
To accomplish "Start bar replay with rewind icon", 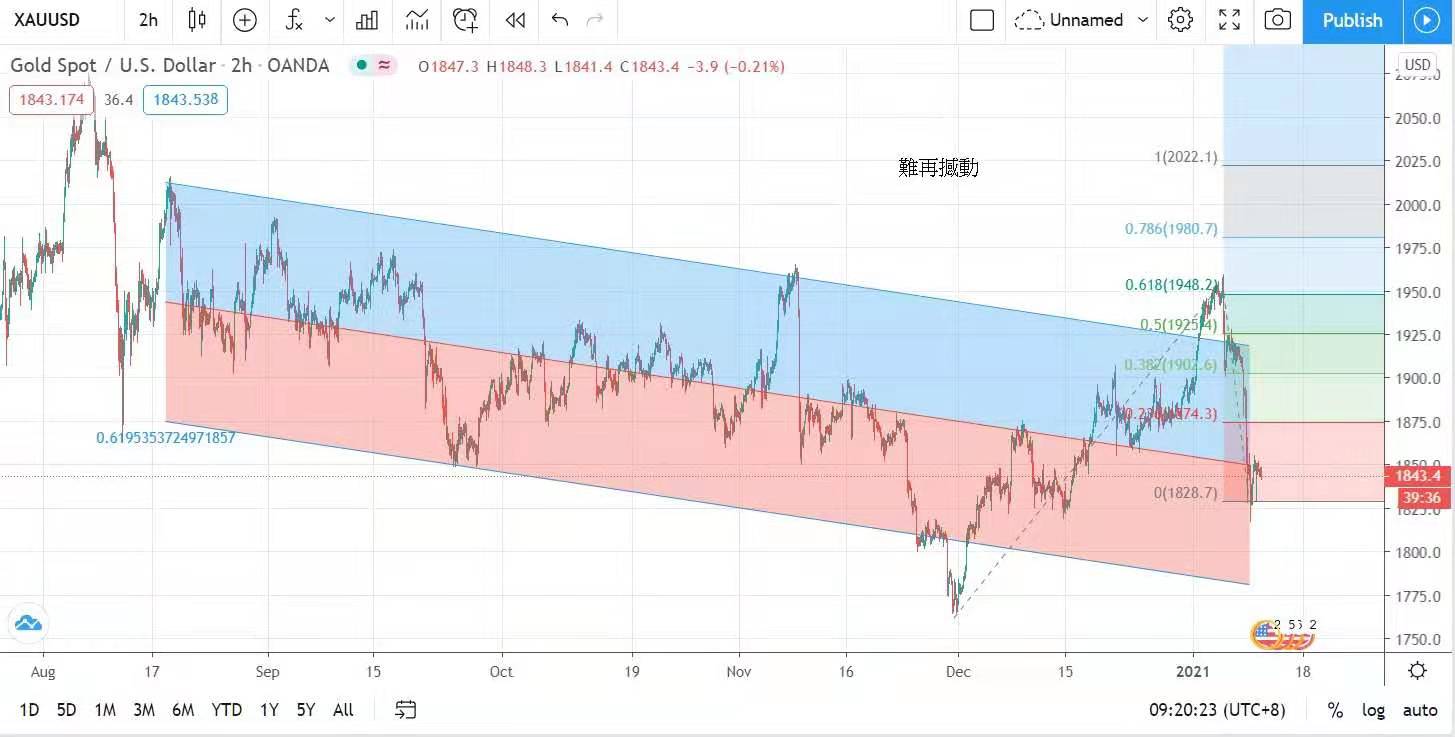I will pyautogui.click(x=514, y=20).
